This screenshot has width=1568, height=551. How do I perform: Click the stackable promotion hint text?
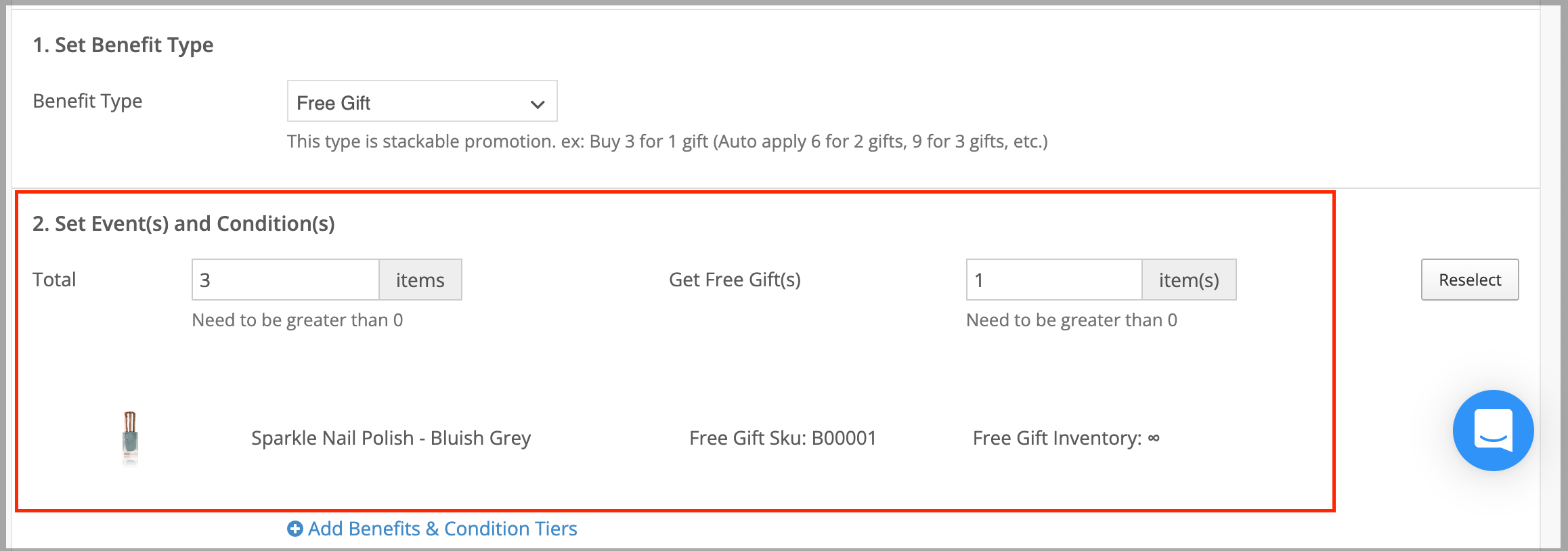(x=667, y=141)
